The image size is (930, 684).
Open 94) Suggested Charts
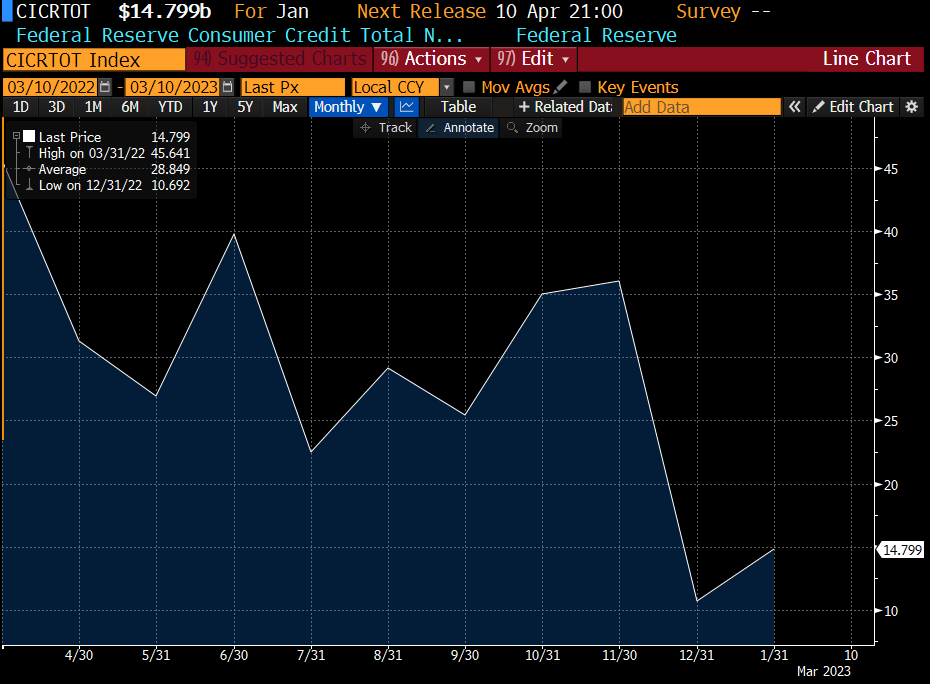pos(280,59)
